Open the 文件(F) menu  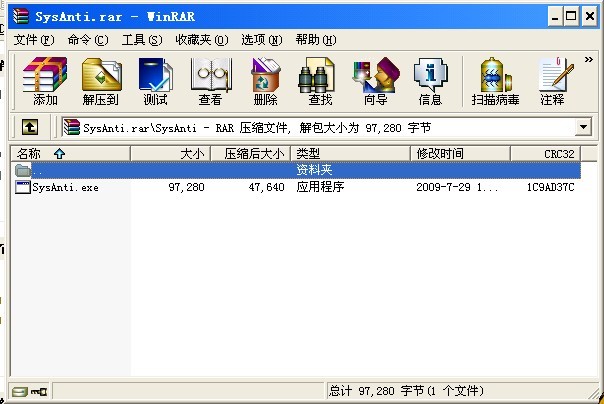click(34, 40)
